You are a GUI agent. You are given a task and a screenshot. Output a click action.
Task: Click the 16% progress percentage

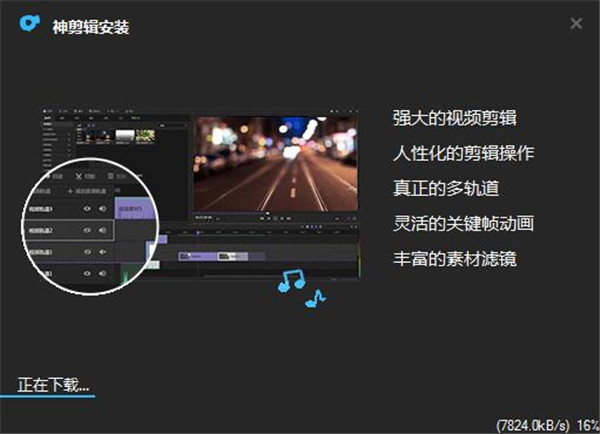(x=588, y=425)
